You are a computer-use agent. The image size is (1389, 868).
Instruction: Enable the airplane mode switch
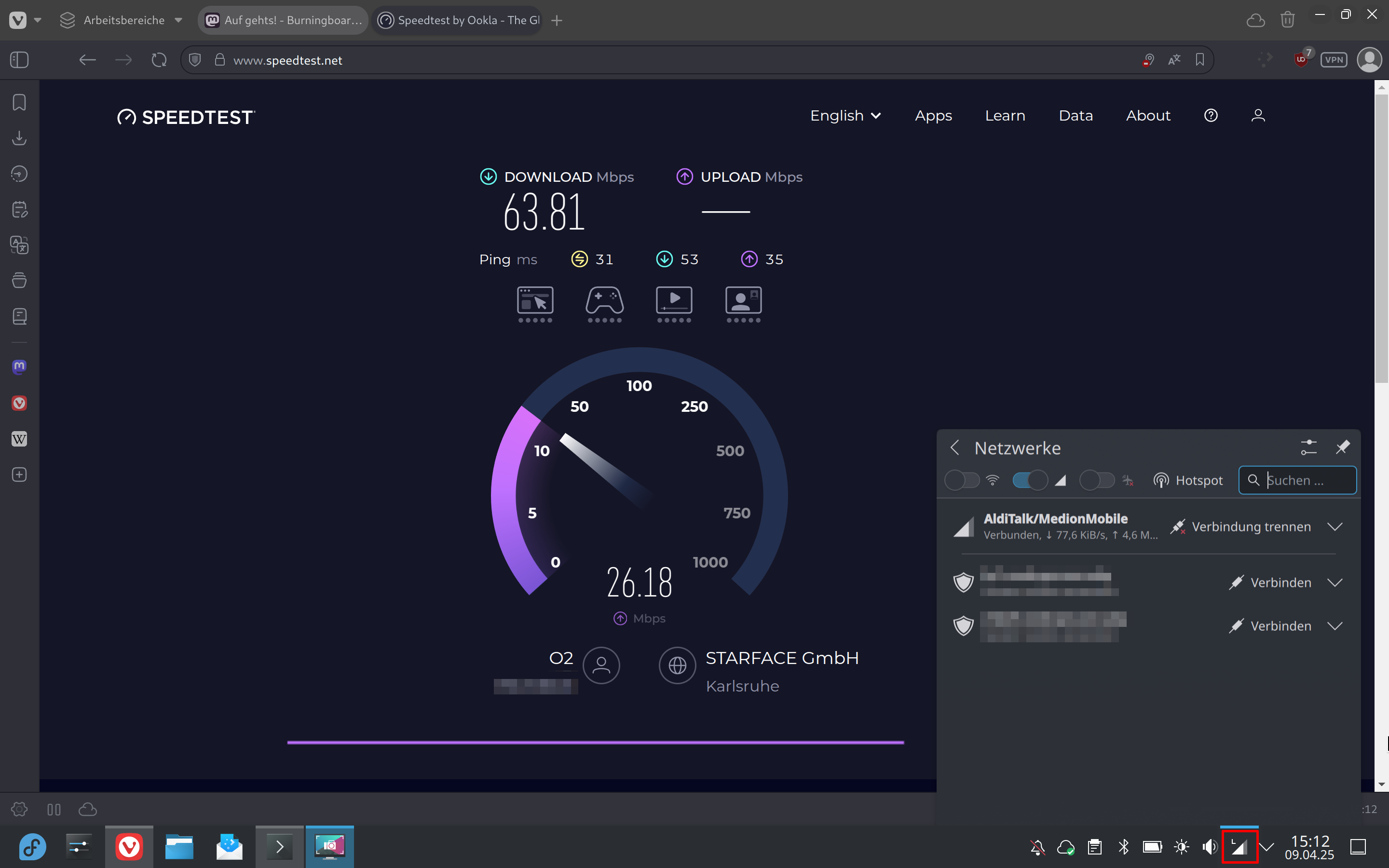(x=1097, y=480)
